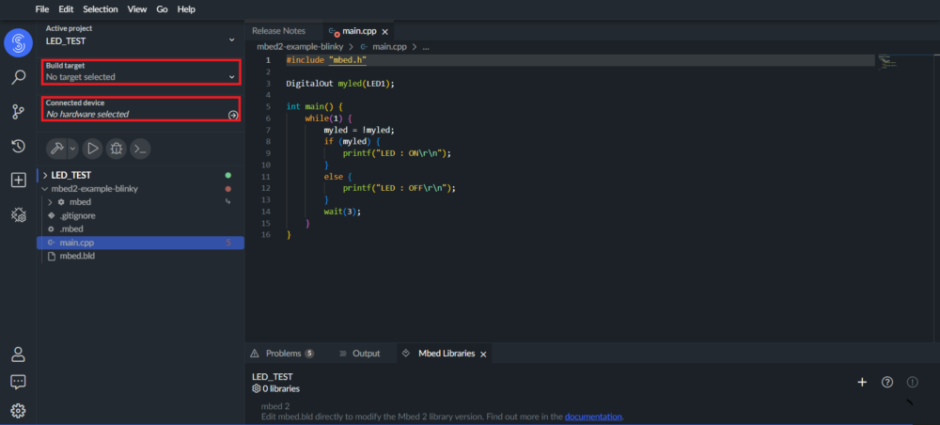The image size is (940, 425).
Task: Follow the documentation link
Action: [593, 416]
